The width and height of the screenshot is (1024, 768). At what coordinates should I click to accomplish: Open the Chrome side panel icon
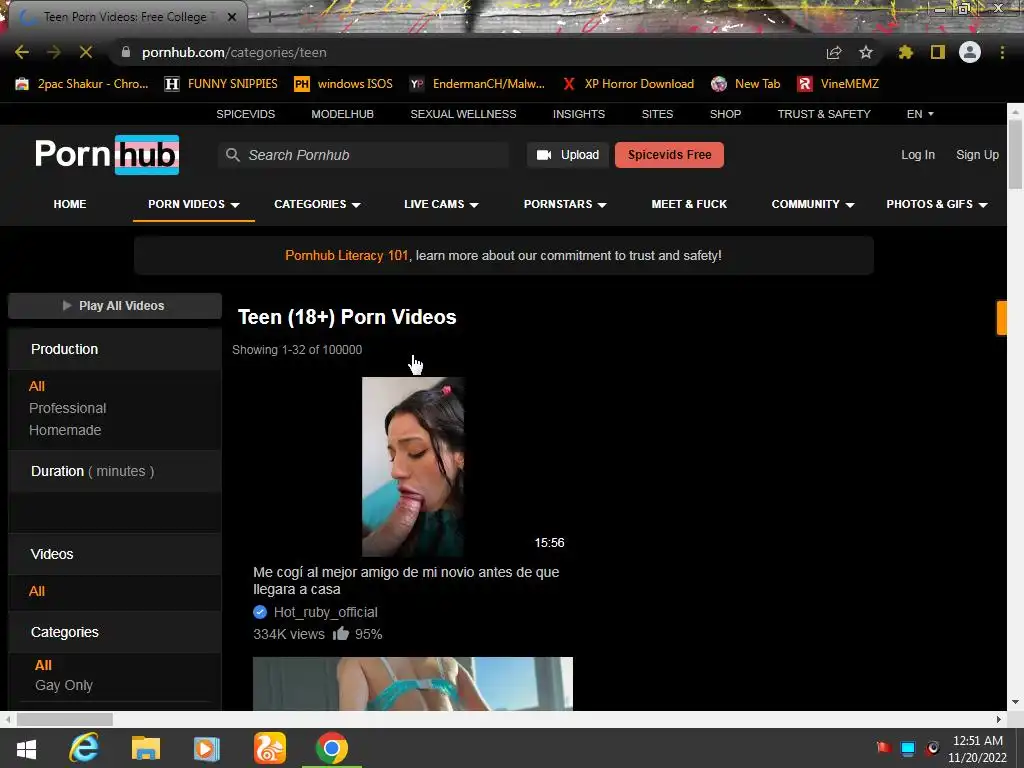[x=938, y=52]
